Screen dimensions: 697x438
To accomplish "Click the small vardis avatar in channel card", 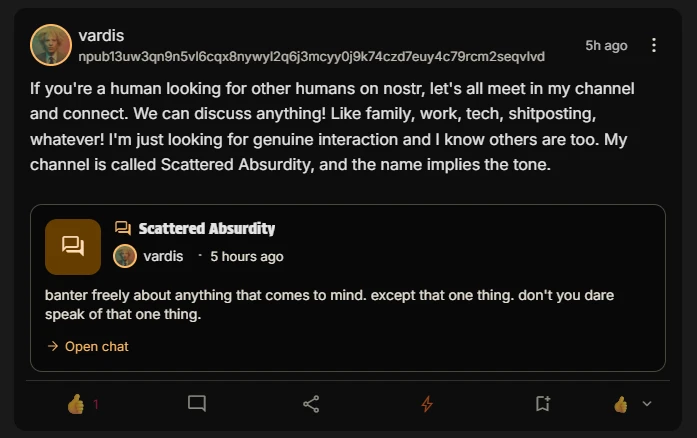I will [125, 256].
